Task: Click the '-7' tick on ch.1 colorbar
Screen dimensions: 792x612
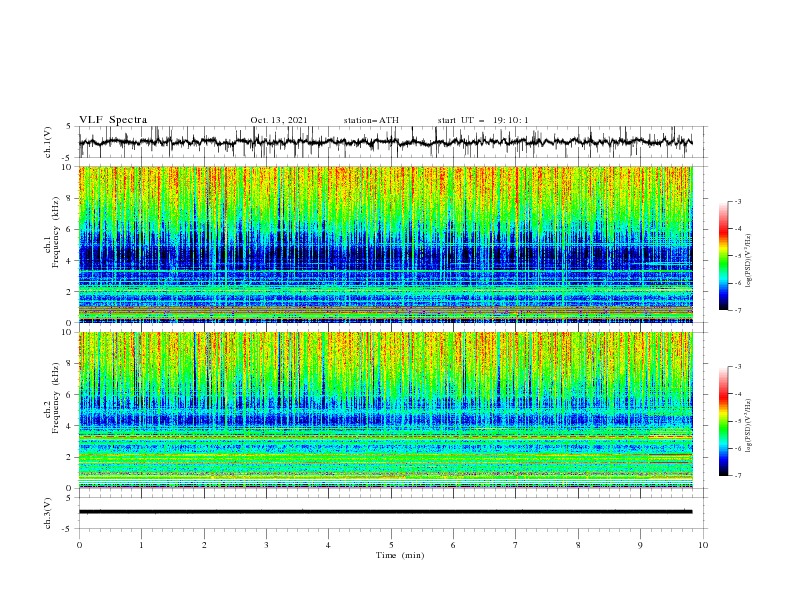Action: click(738, 310)
